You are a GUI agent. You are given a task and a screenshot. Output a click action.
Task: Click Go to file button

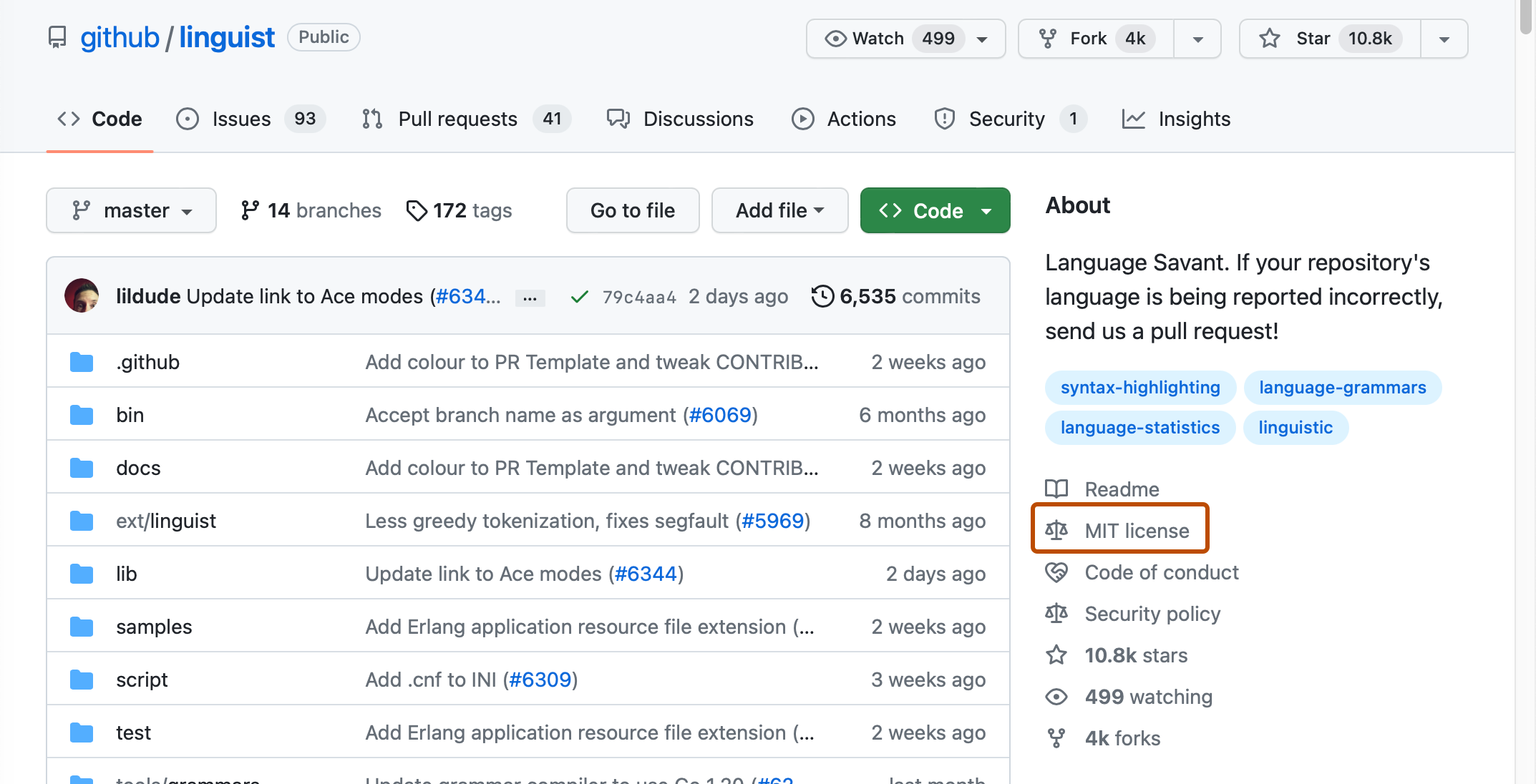click(632, 211)
